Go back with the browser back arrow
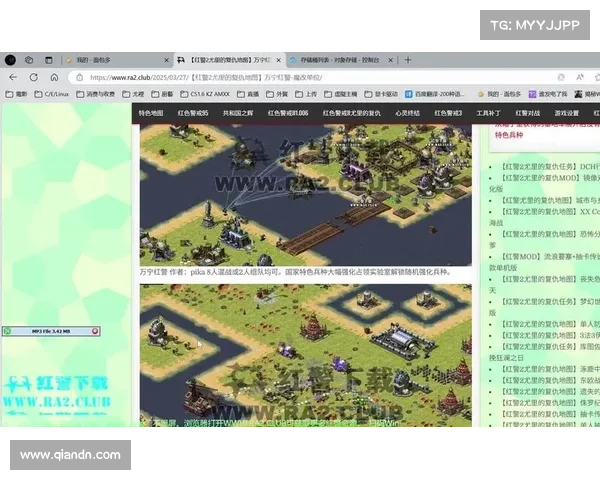The width and height of the screenshot is (600, 480). [13, 77]
